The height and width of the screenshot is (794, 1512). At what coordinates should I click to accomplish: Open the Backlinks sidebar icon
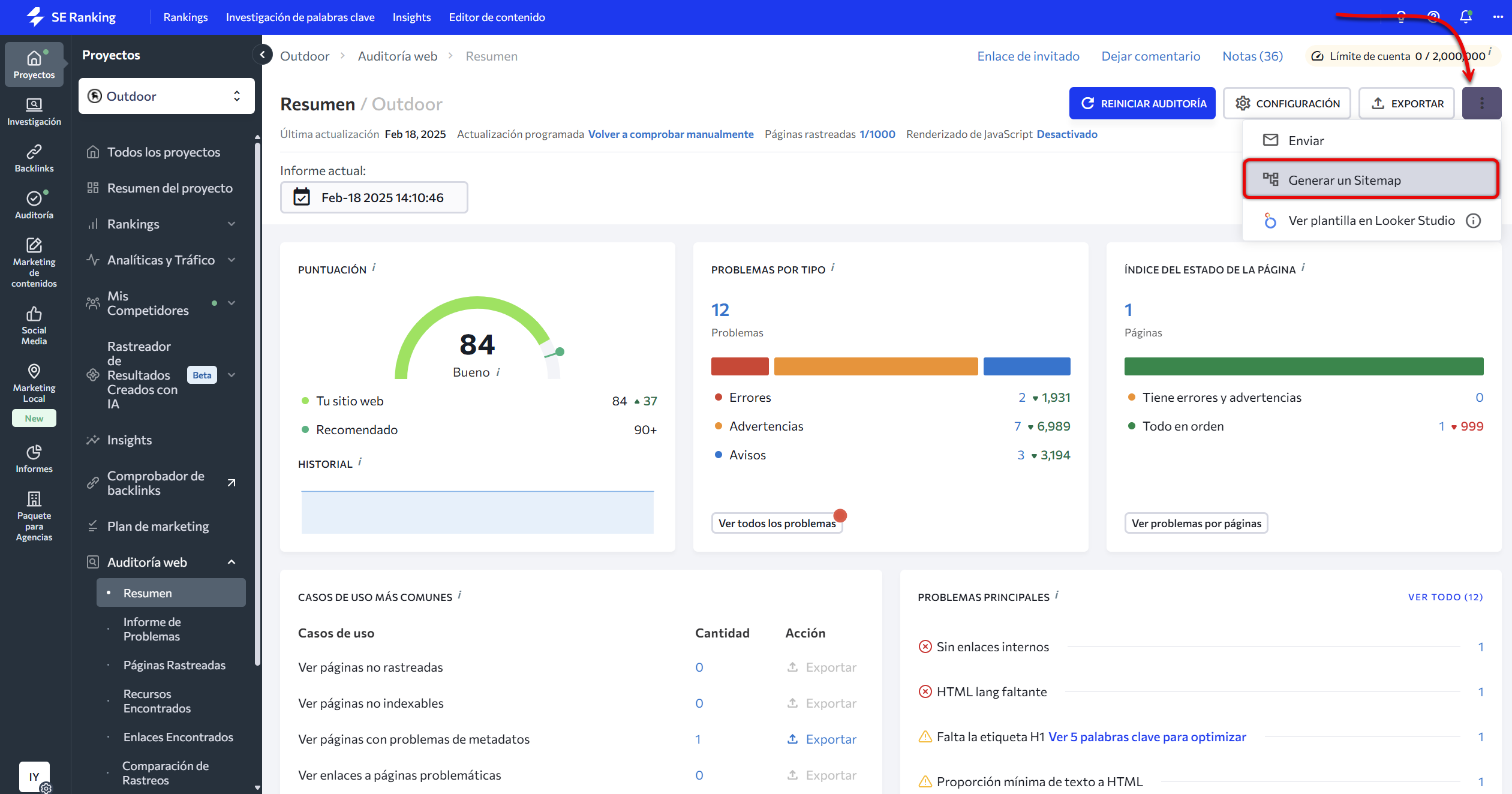[34, 158]
